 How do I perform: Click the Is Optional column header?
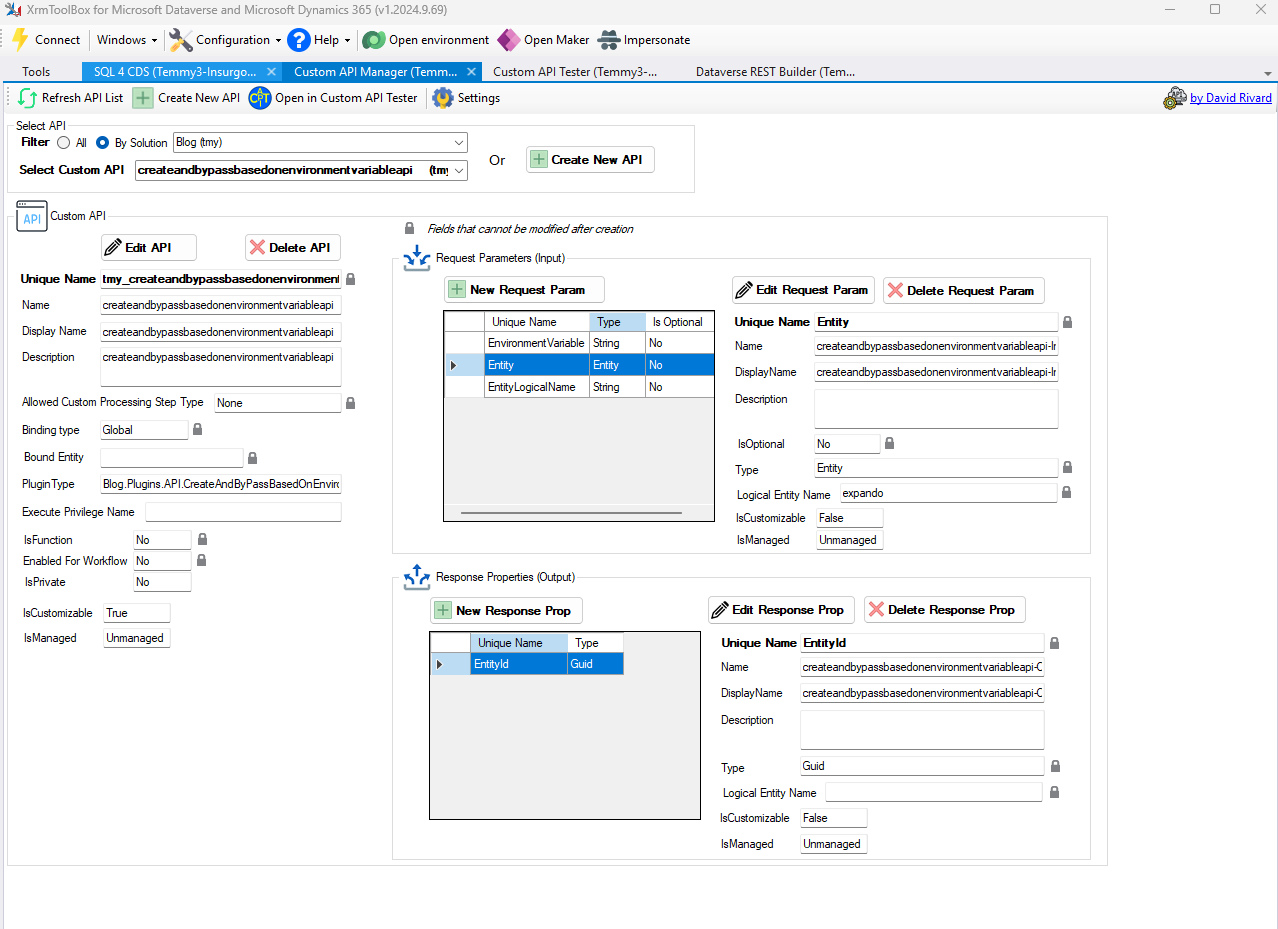[679, 322]
